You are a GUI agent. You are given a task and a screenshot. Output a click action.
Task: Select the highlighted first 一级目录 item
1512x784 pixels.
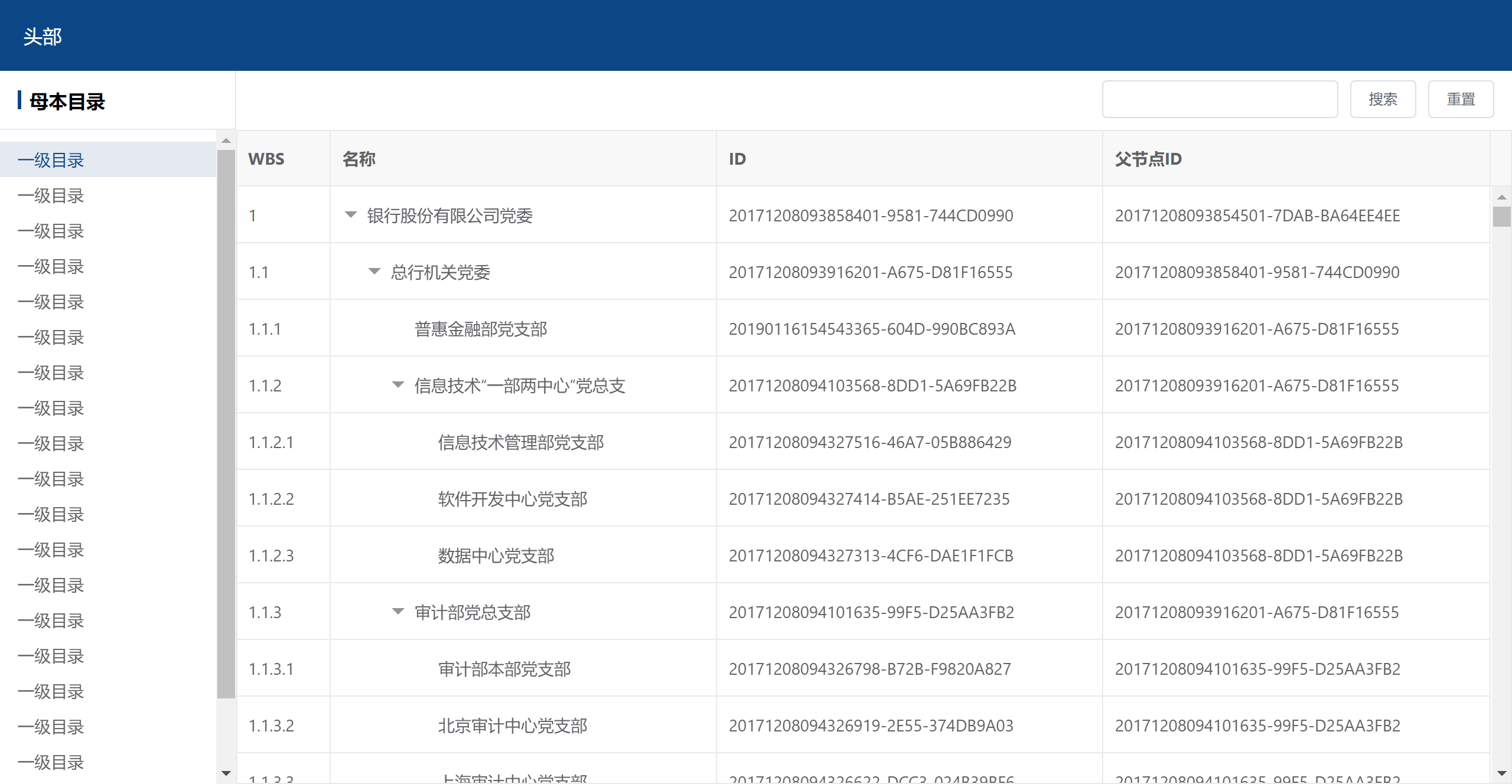click(x=51, y=160)
